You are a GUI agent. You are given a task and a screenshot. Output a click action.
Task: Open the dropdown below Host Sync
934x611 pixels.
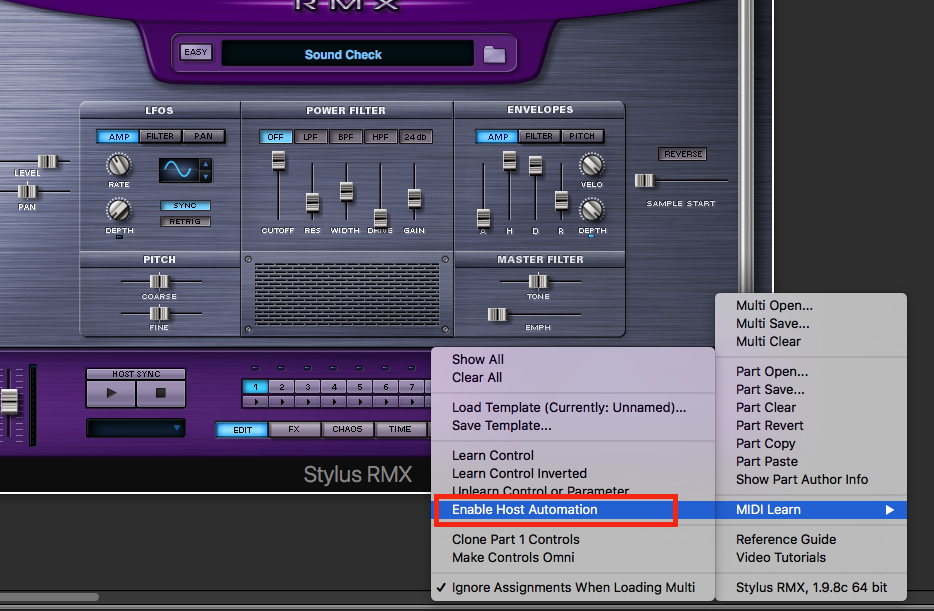pyautogui.click(x=135, y=428)
